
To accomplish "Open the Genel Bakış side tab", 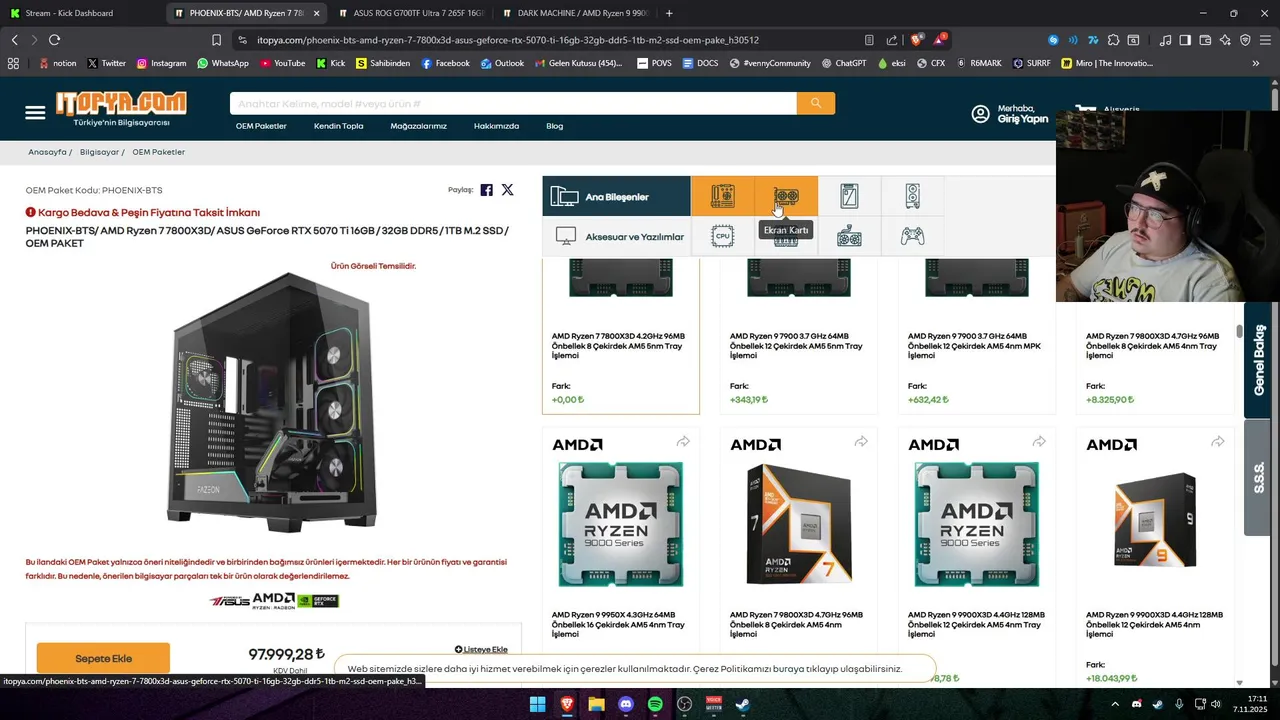I will pos(1259,358).
